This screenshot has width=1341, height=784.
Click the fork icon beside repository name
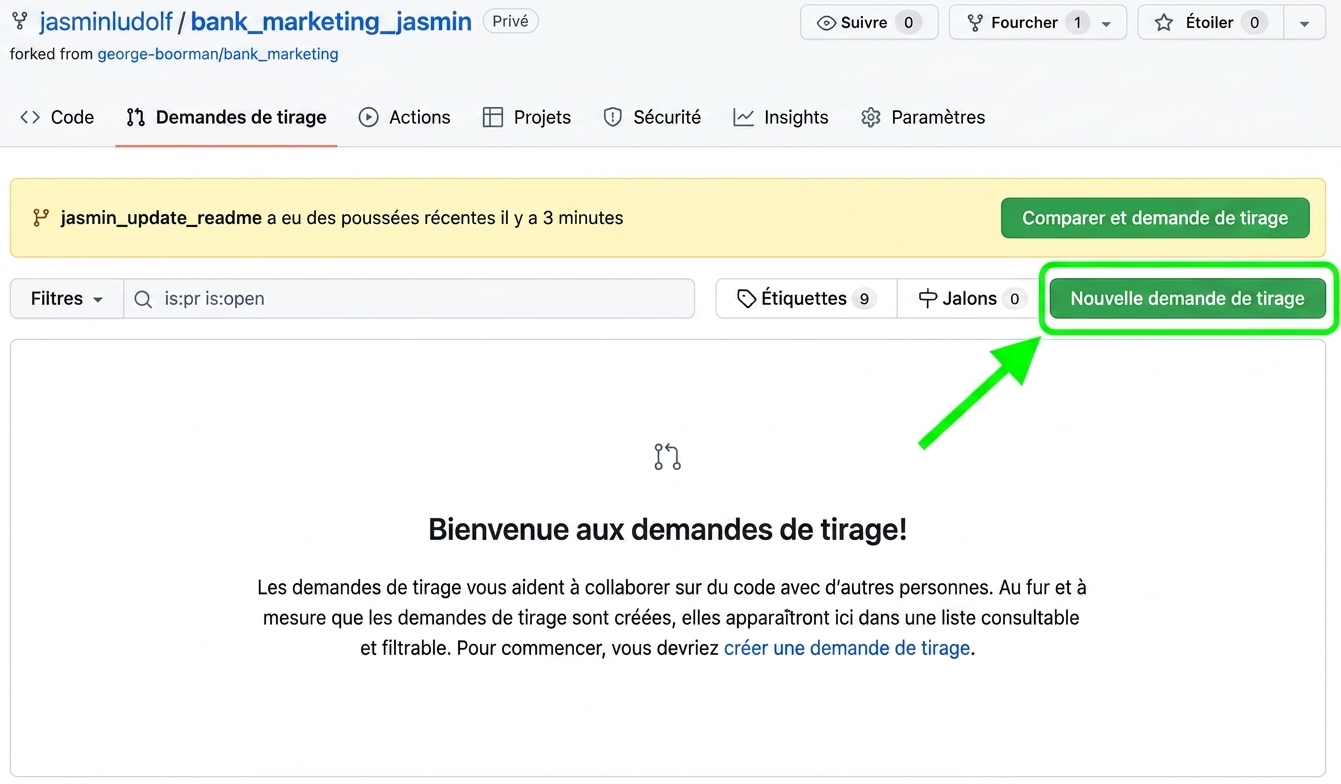(19, 21)
